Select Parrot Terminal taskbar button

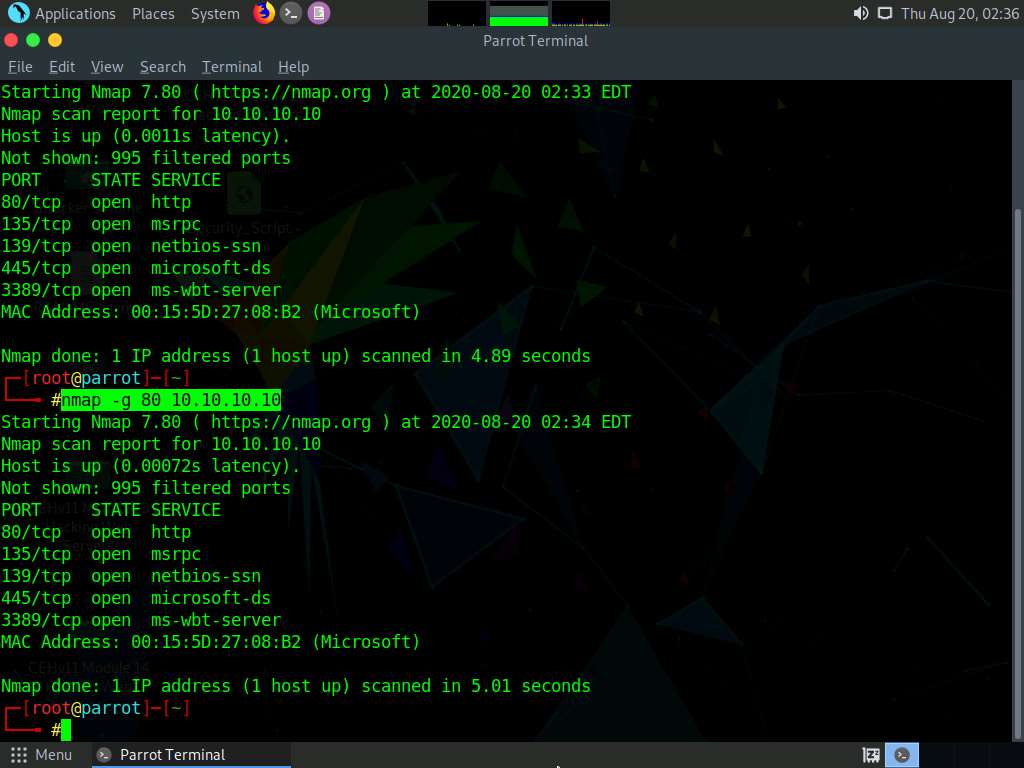(189, 755)
